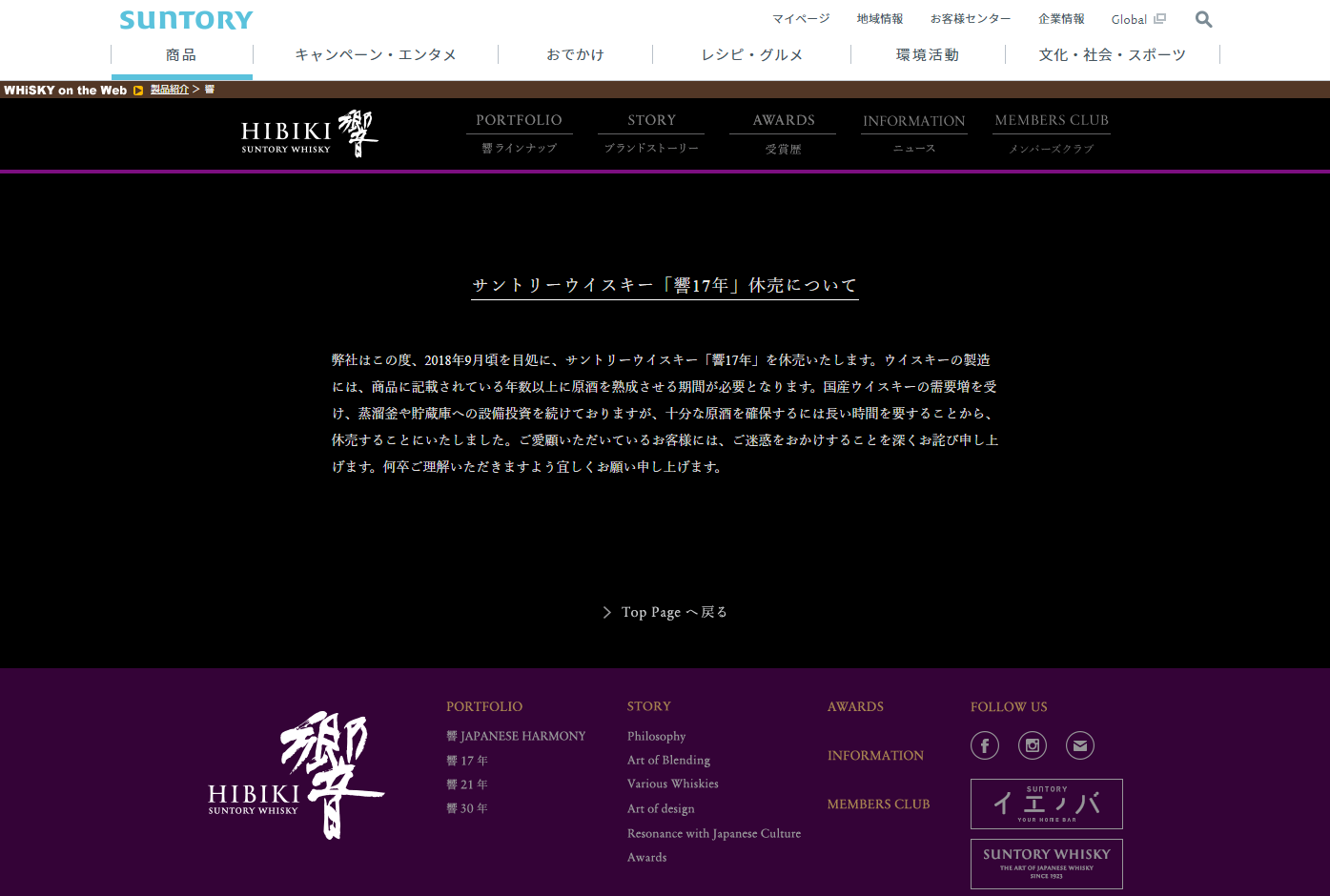The height and width of the screenshot is (896, 1330).
Task: Click the 「響17年」休売について heading
Action: (665, 285)
